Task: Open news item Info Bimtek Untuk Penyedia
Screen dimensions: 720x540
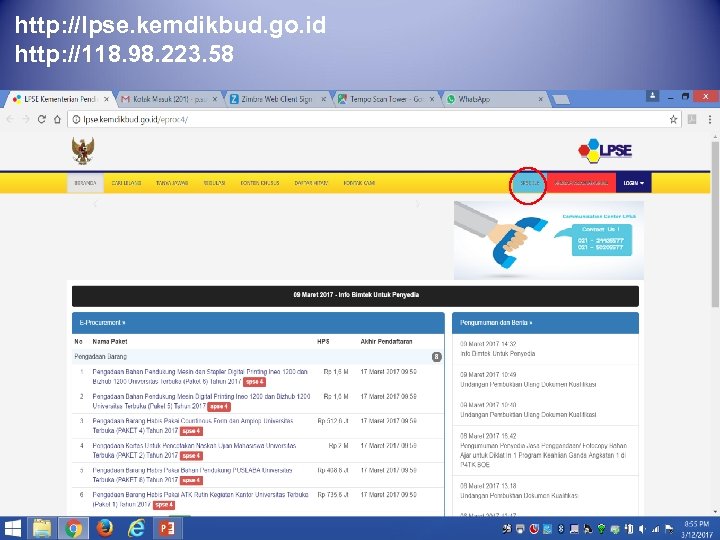Action: click(497, 354)
